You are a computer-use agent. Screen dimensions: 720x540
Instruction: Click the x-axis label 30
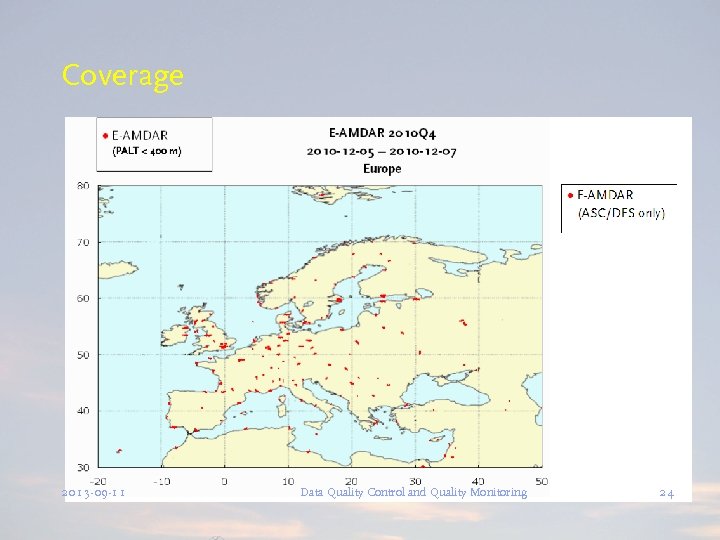pyautogui.click(x=415, y=481)
